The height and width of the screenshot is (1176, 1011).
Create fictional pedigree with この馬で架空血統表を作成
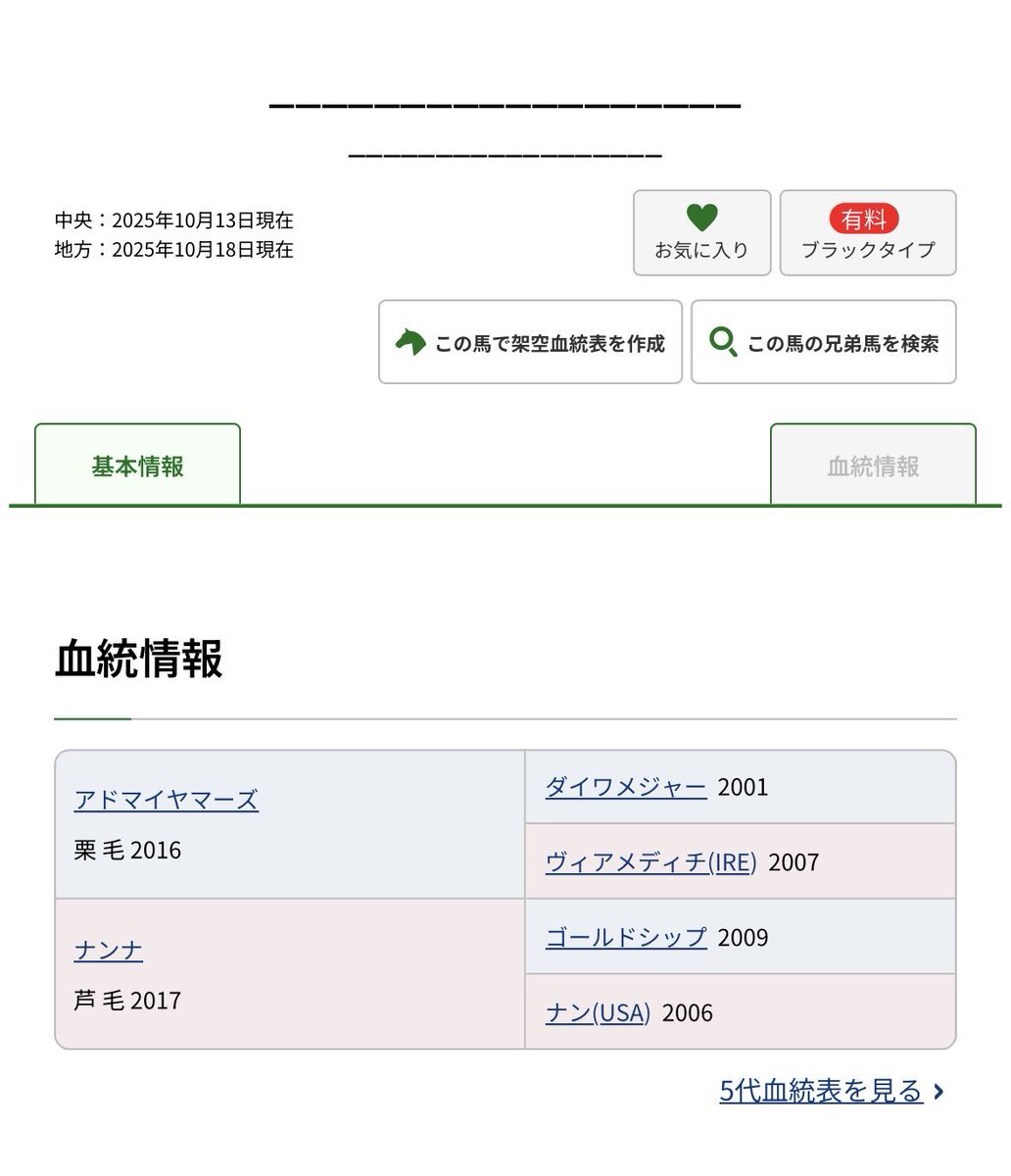pyautogui.click(x=530, y=342)
